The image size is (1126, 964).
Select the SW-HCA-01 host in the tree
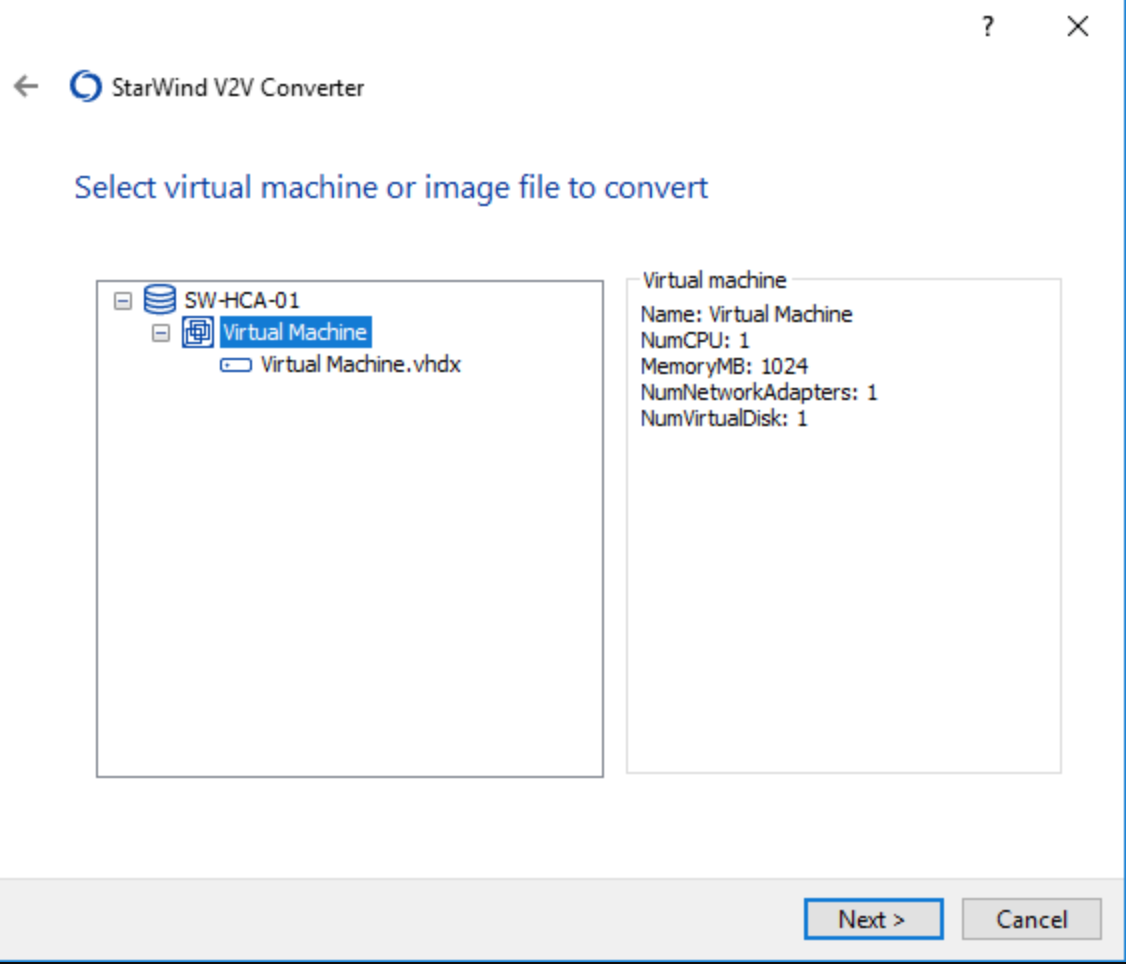click(x=242, y=299)
